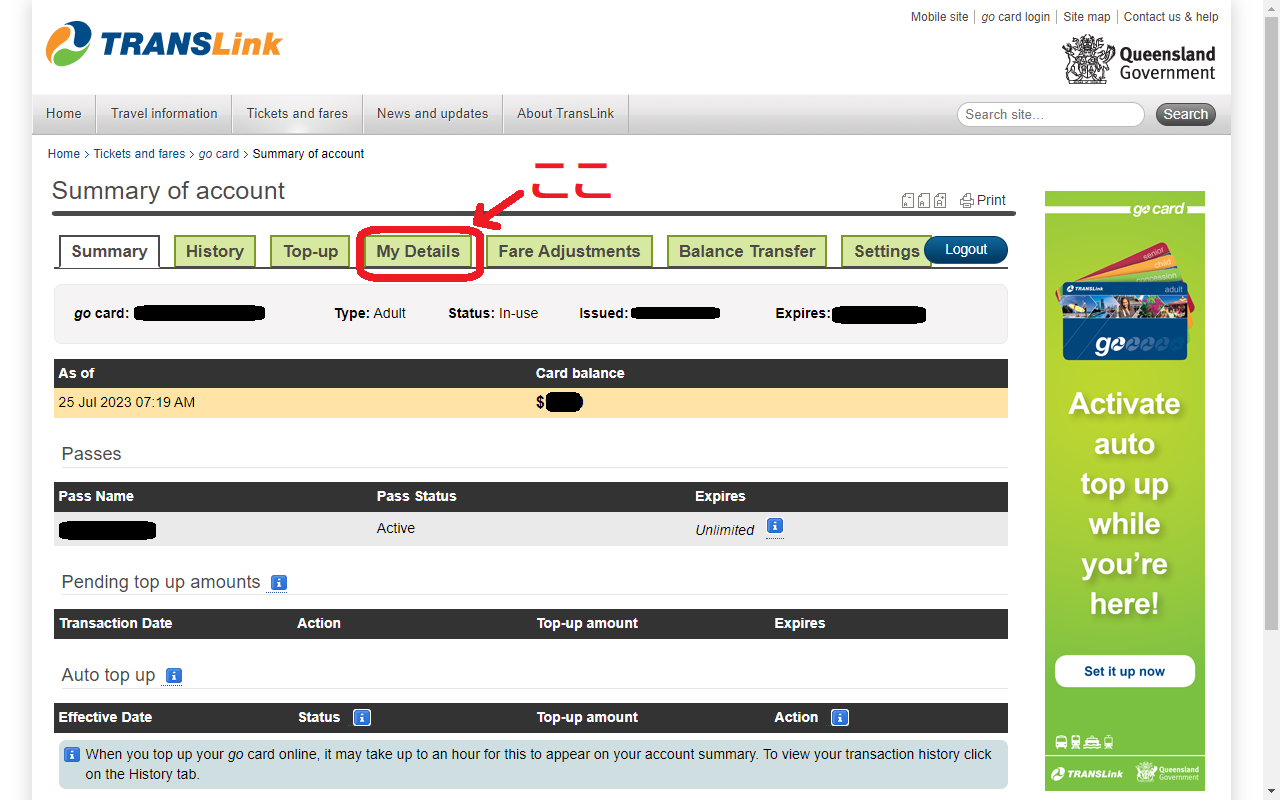The width and height of the screenshot is (1280, 800).
Task: Click the Transaction Date column header
Action: tap(116, 623)
